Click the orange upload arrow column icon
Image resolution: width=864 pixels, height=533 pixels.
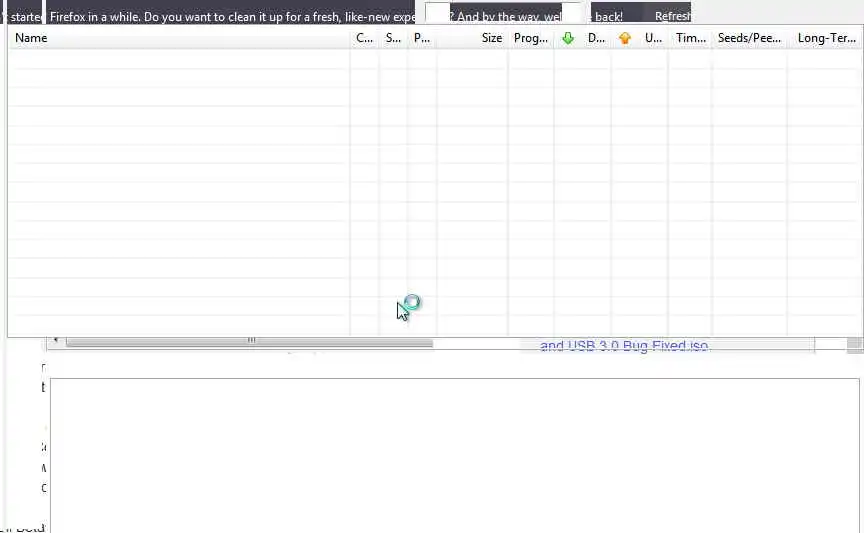click(624, 38)
